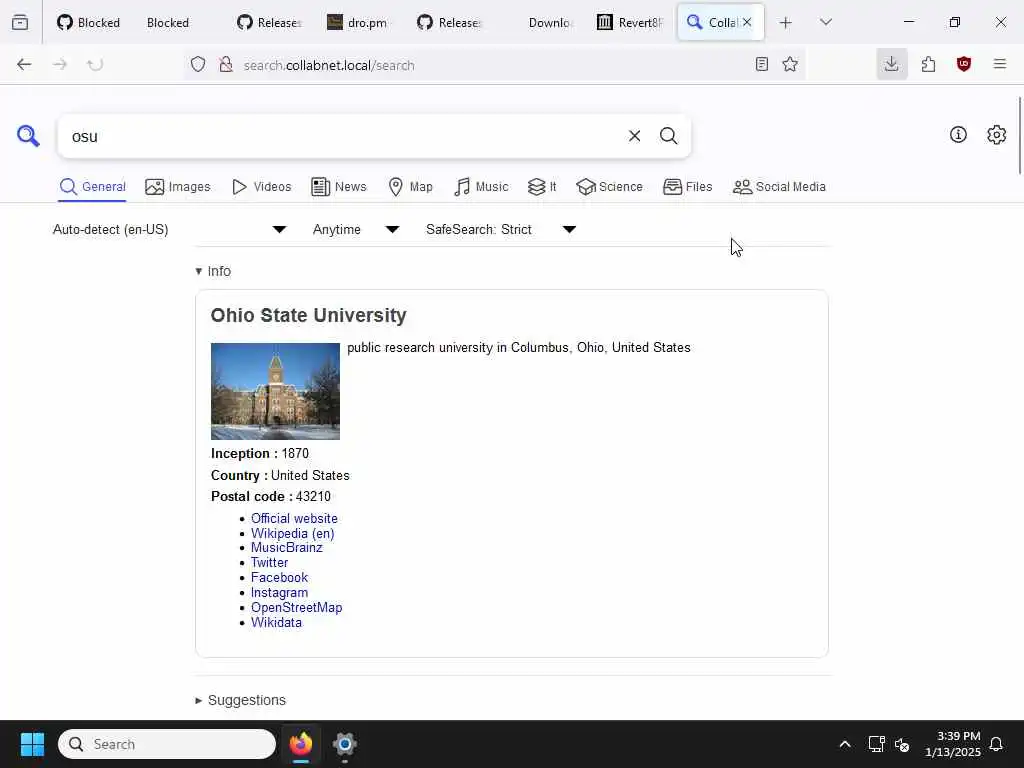Click the page vertical scrollbar
1024x768 pixels.
(1019, 135)
